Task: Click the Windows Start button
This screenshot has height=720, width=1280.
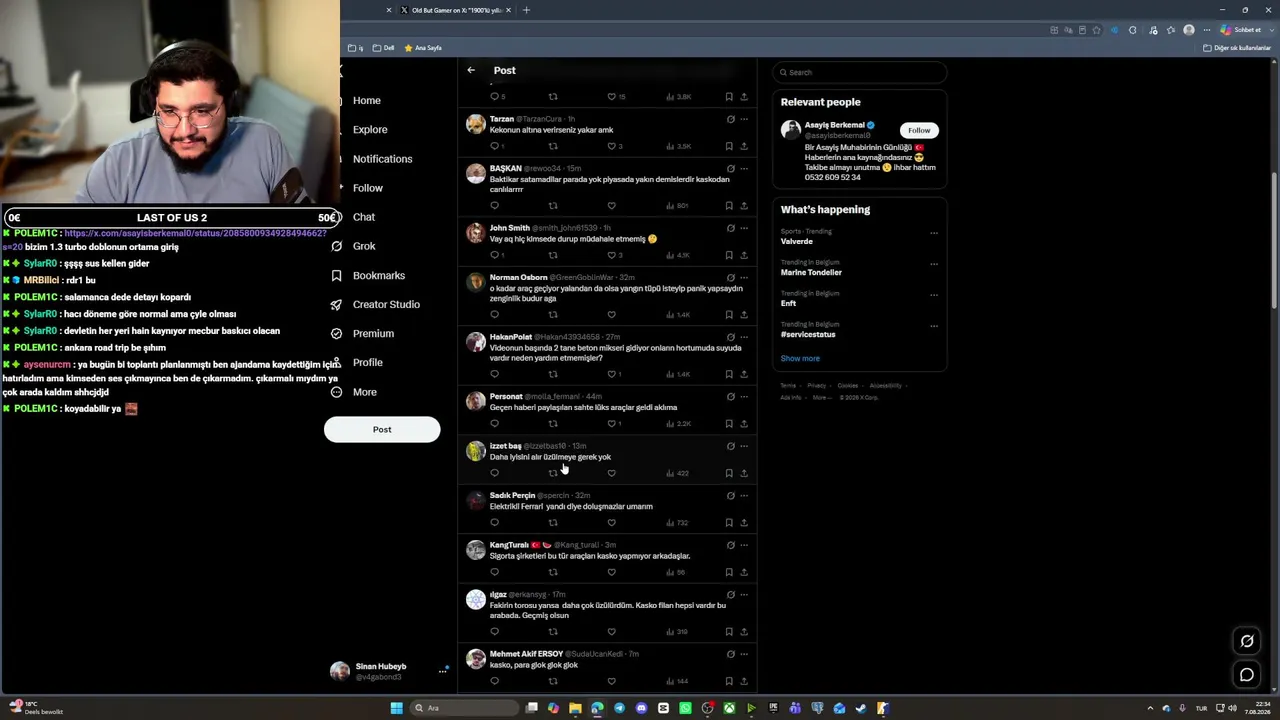Action: [397, 708]
